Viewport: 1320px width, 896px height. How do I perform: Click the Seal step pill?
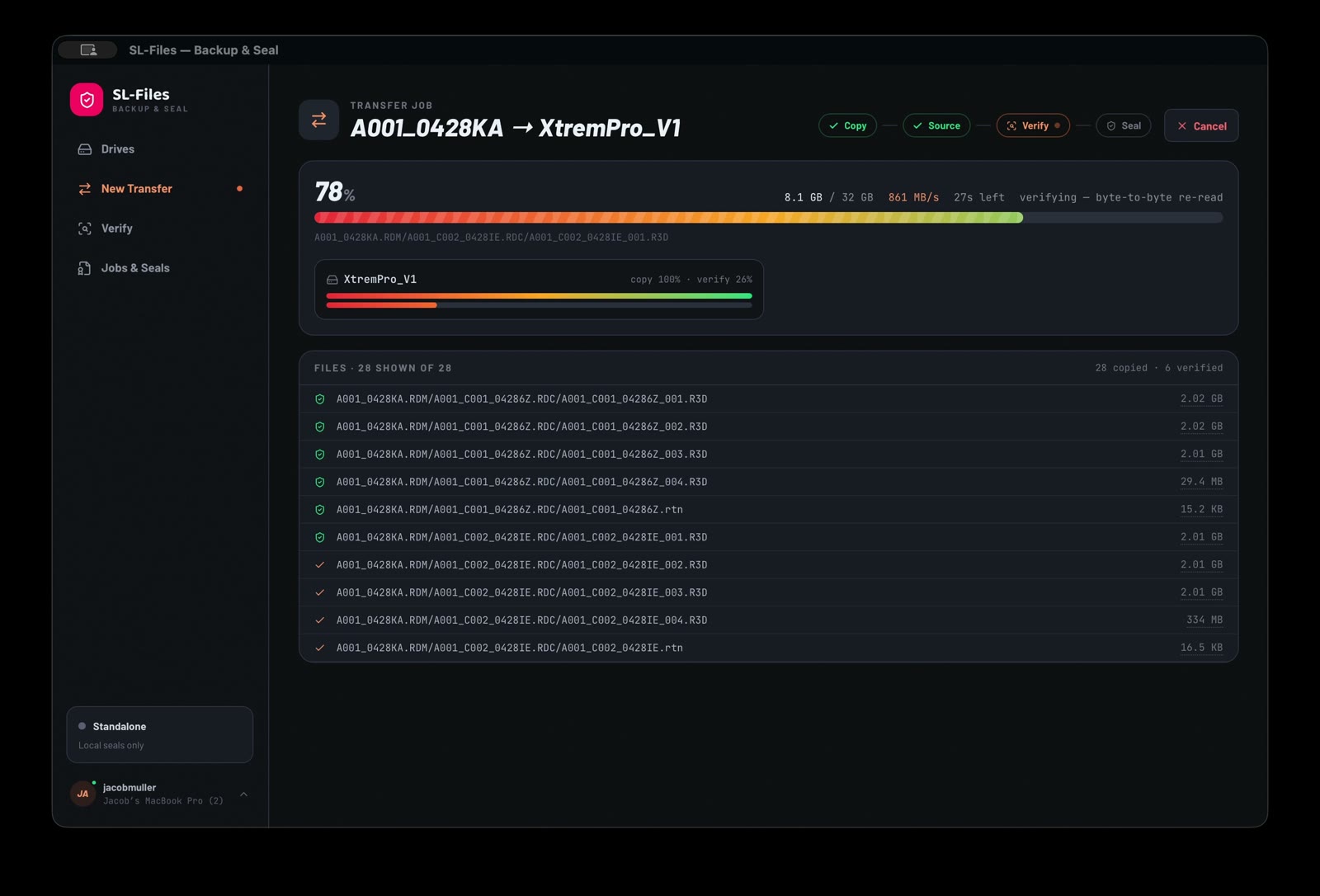pyautogui.click(x=1124, y=126)
